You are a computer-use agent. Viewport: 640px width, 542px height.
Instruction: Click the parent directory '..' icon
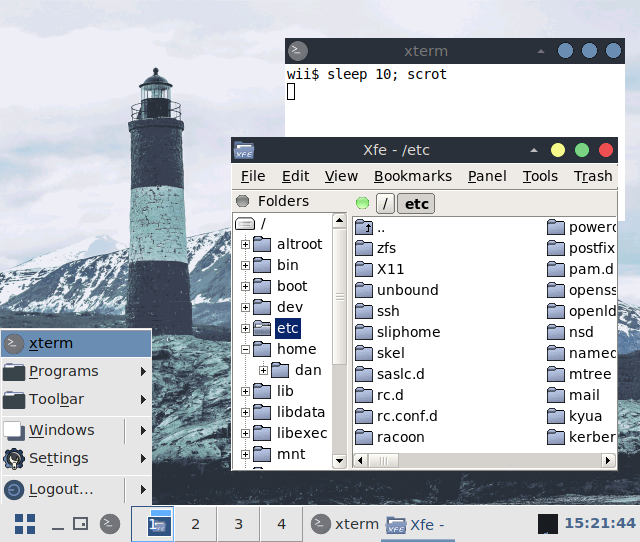(x=364, y=228)
